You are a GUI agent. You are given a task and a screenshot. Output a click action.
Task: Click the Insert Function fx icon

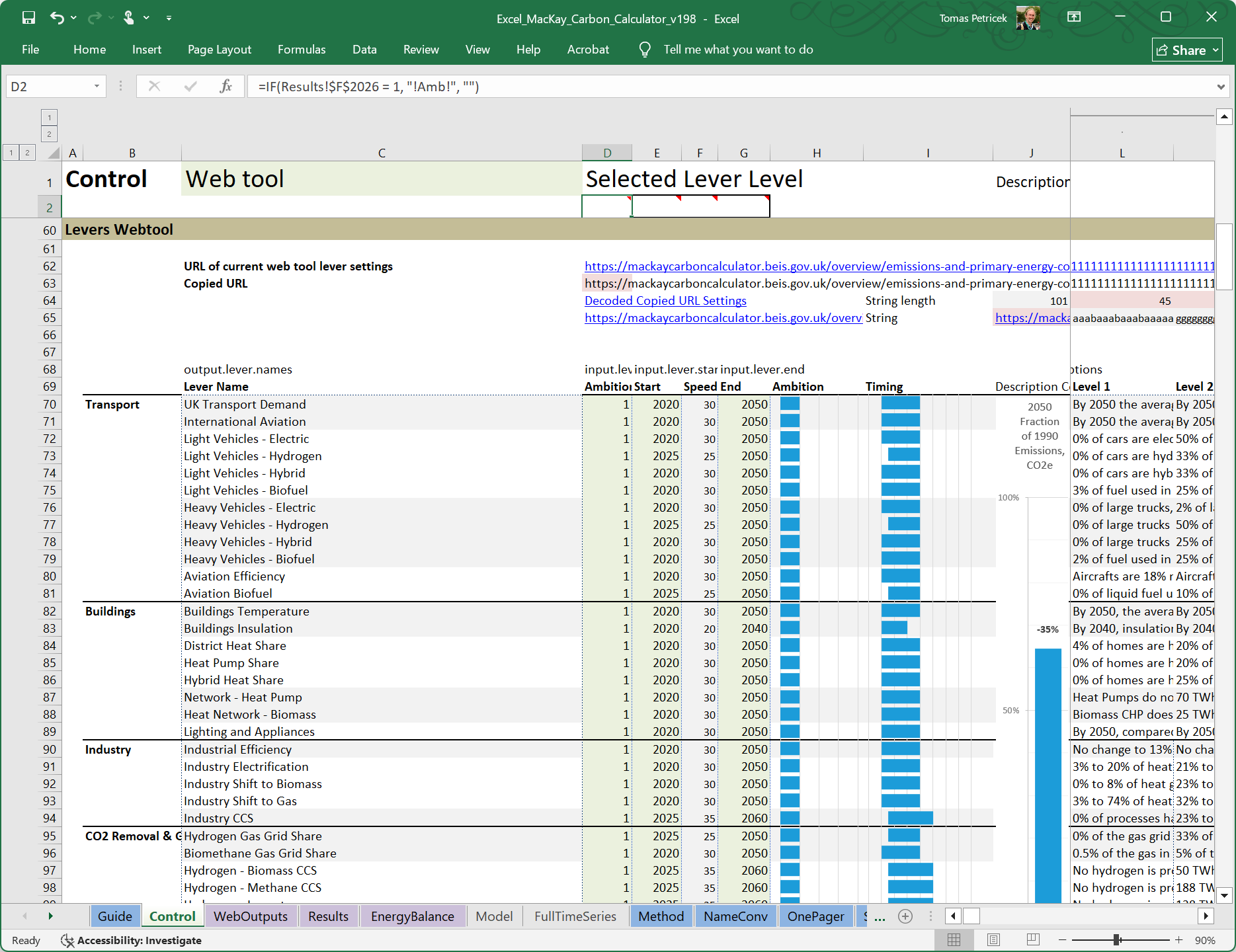tap(226, 87)
